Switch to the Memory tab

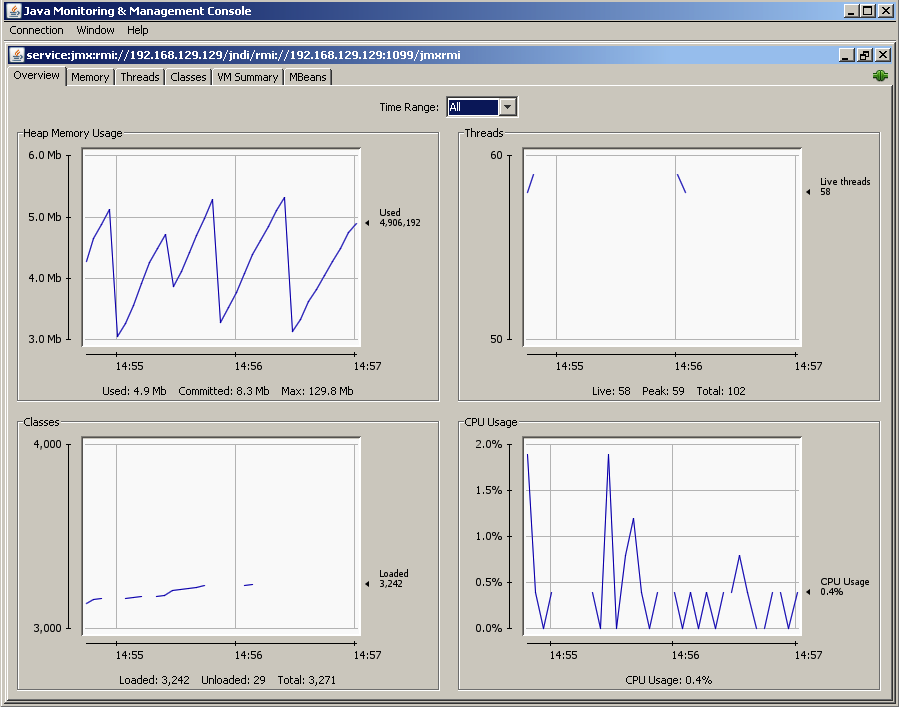click(90, 77)
